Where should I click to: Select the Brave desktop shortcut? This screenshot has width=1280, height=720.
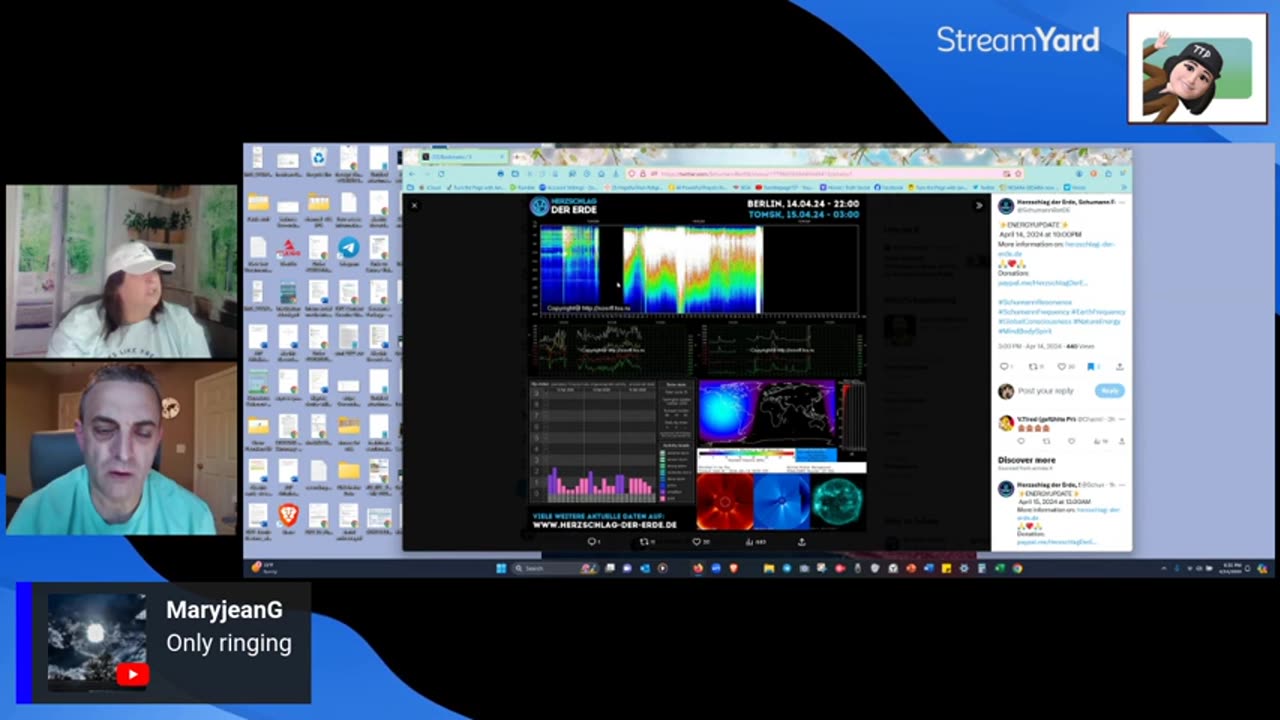tap(288, 519)
